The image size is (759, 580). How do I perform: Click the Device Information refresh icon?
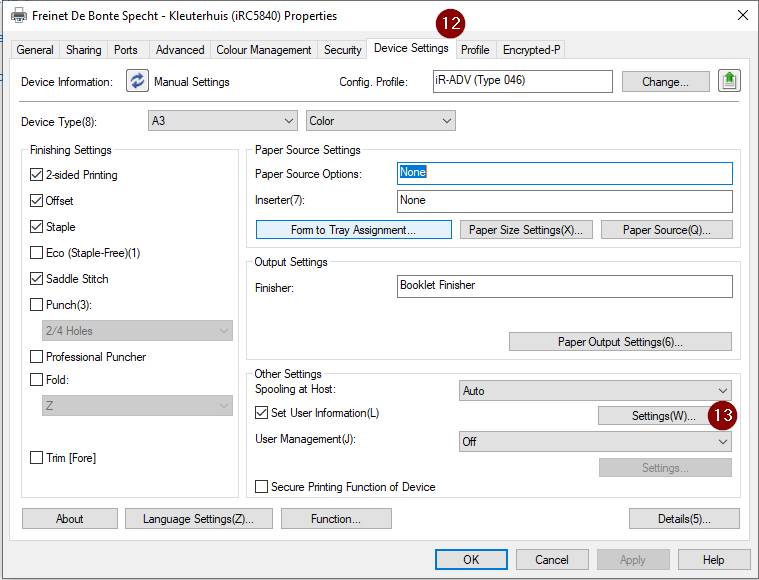tap(137, 81)
